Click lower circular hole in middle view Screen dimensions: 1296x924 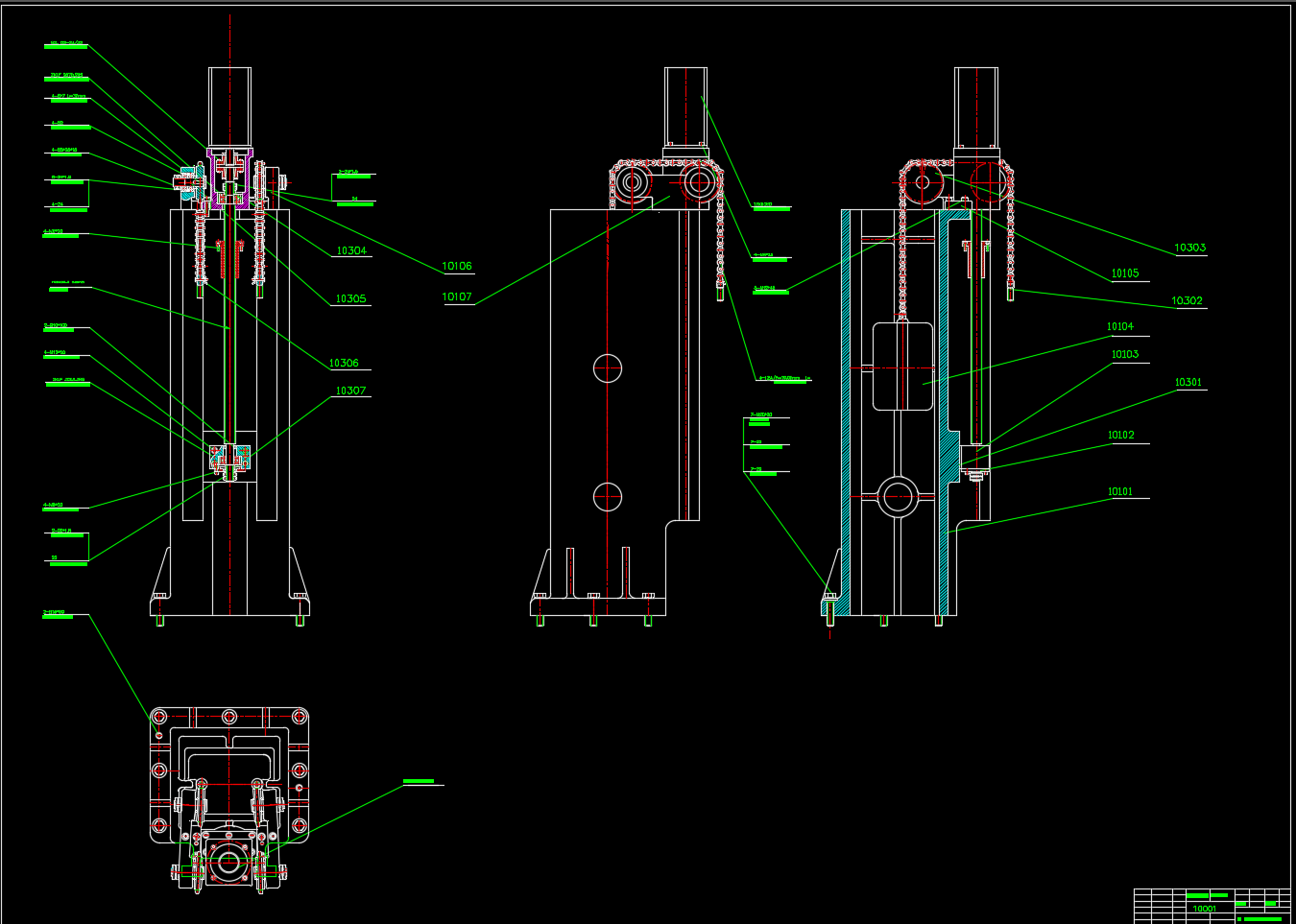(608, 497)
